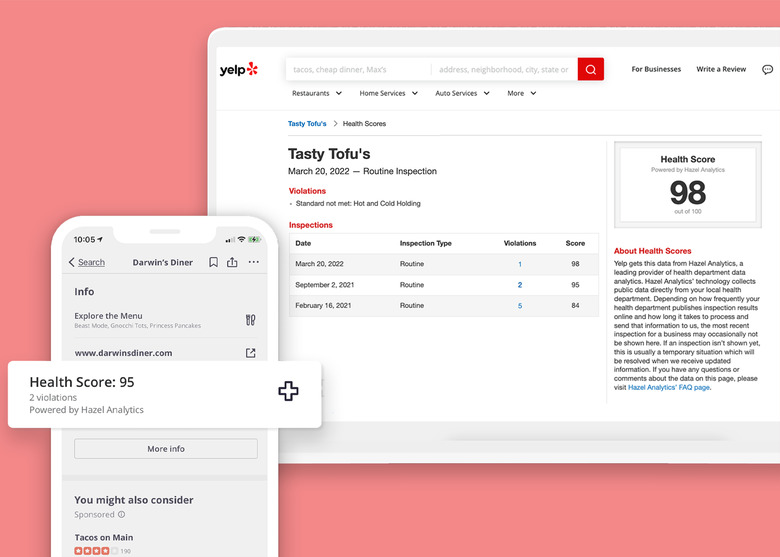Screen dimensions: 780x557
Task: Click the Tasty Tofu's page title
Action: tap(329, 154)
